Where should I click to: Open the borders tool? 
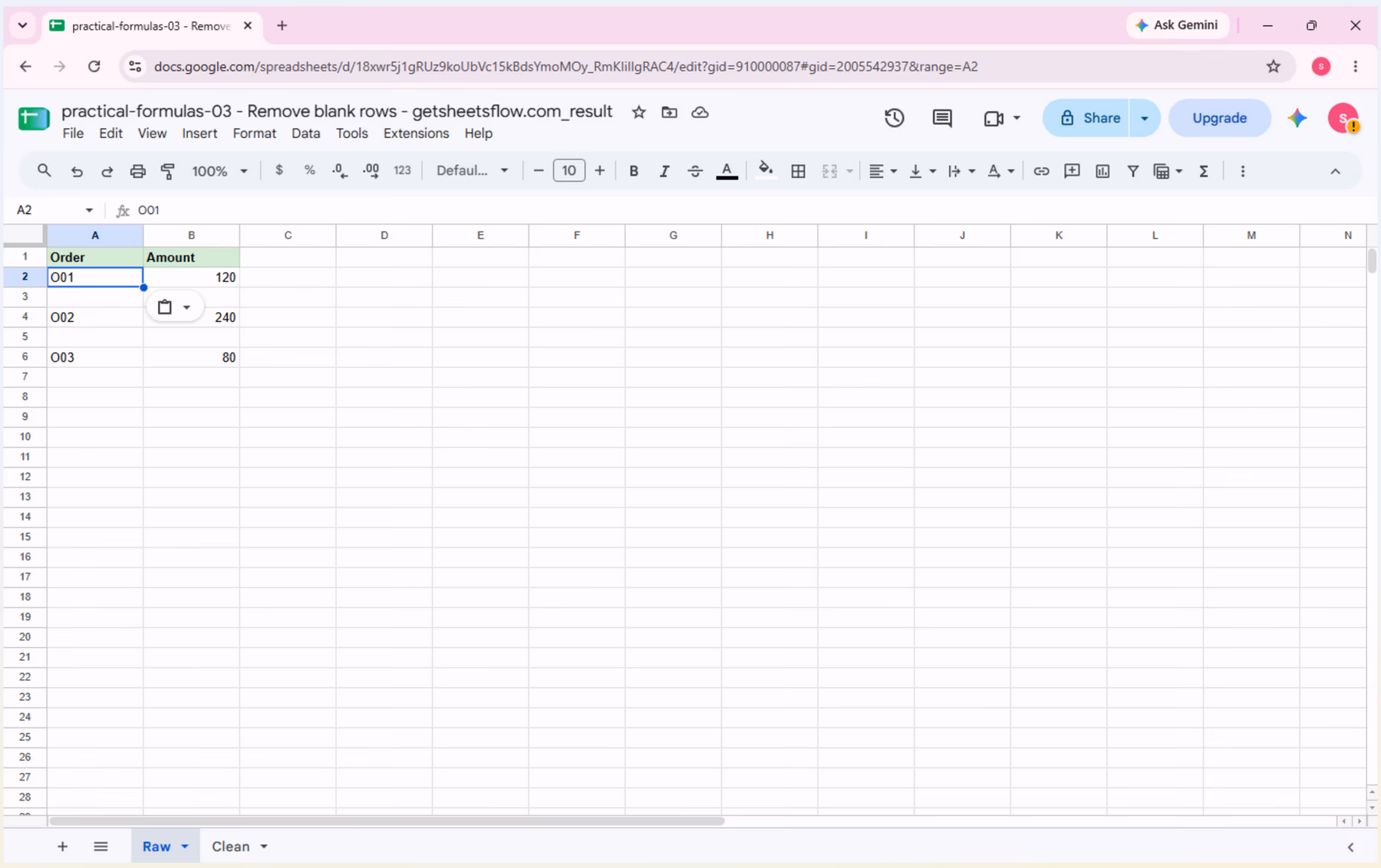798,171
